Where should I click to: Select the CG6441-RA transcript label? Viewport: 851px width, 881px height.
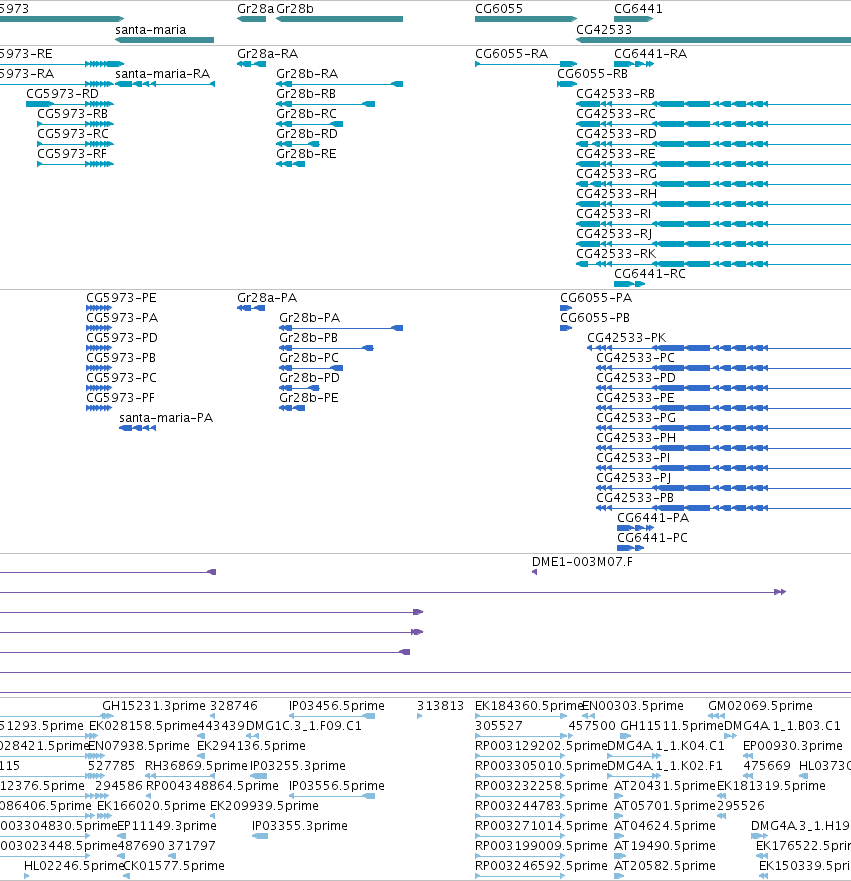(650, 54)
